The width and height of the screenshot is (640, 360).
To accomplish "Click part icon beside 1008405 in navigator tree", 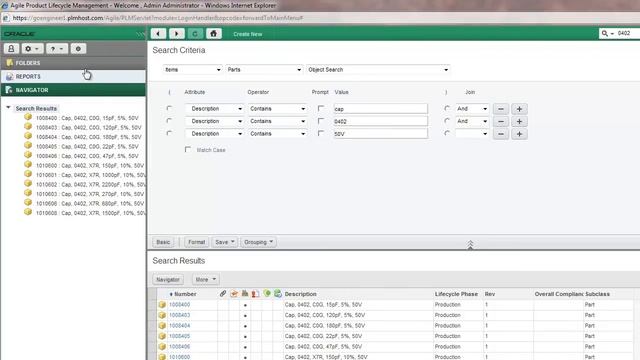I will coord(28,145).
